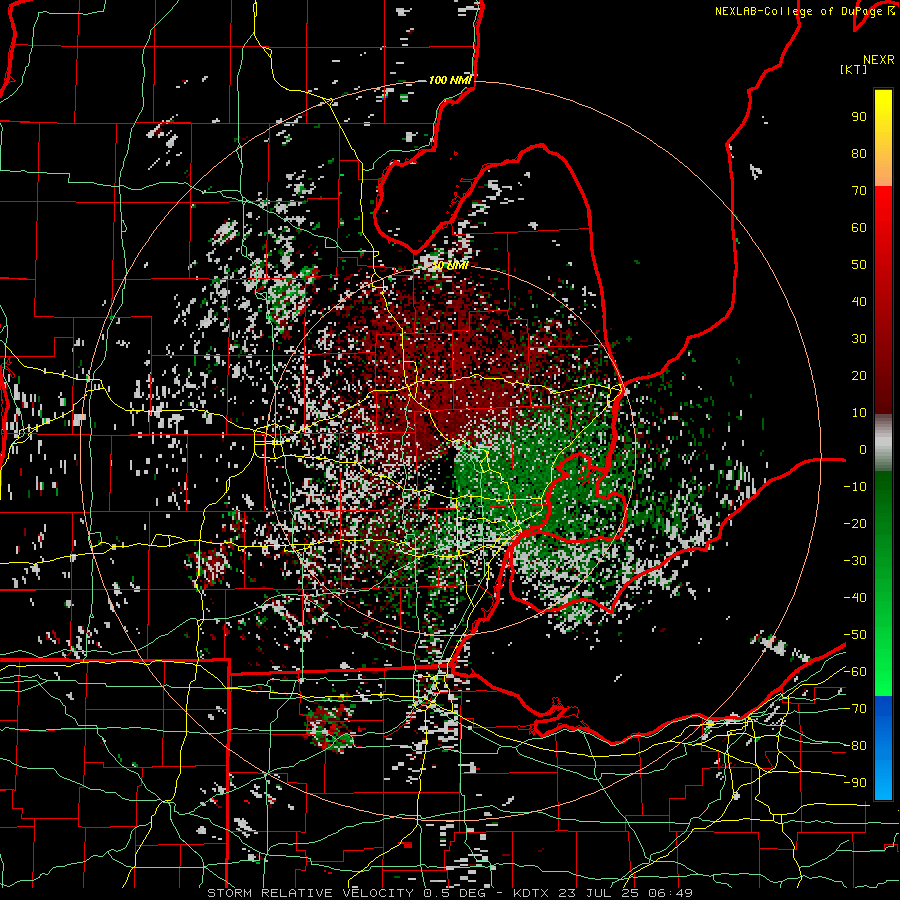Click the -30 value on the velocity scale
This screenshot has width=900, height=900.
[x=855, y=561]
